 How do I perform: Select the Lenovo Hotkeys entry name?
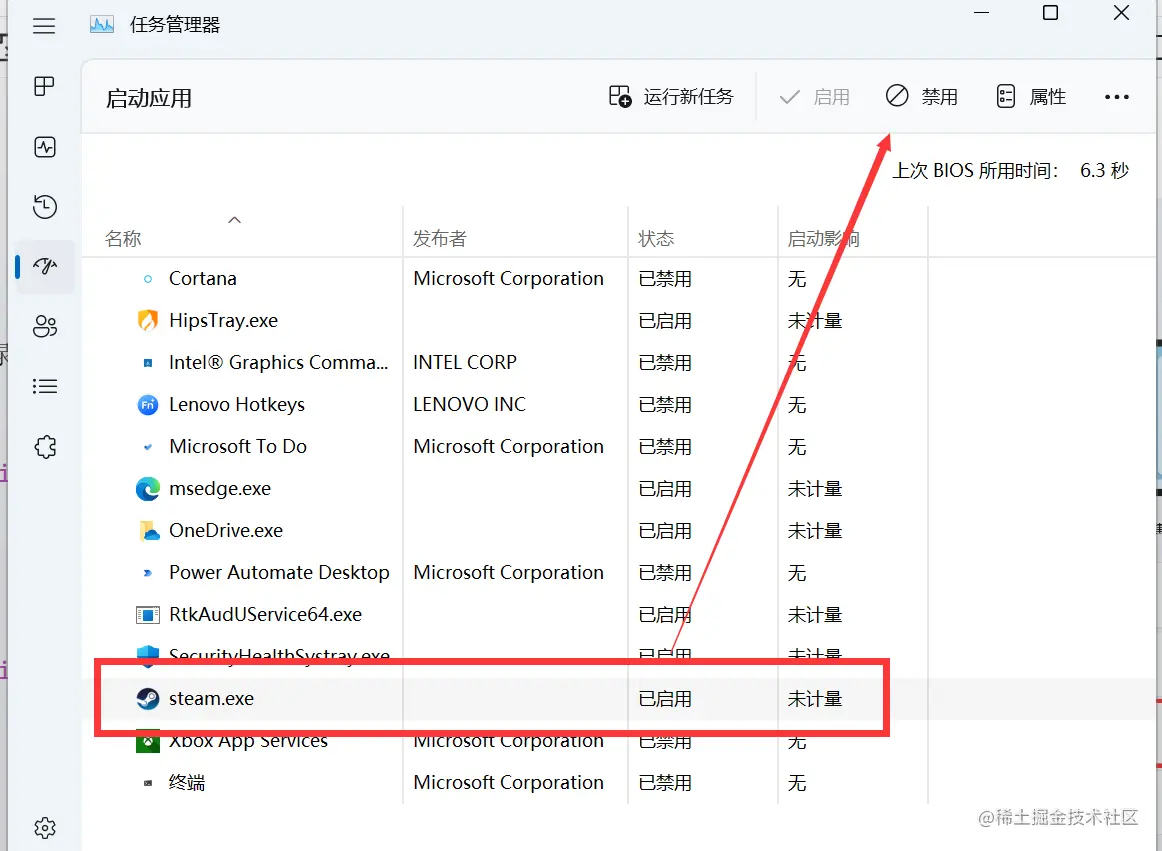tap(236, 405)
